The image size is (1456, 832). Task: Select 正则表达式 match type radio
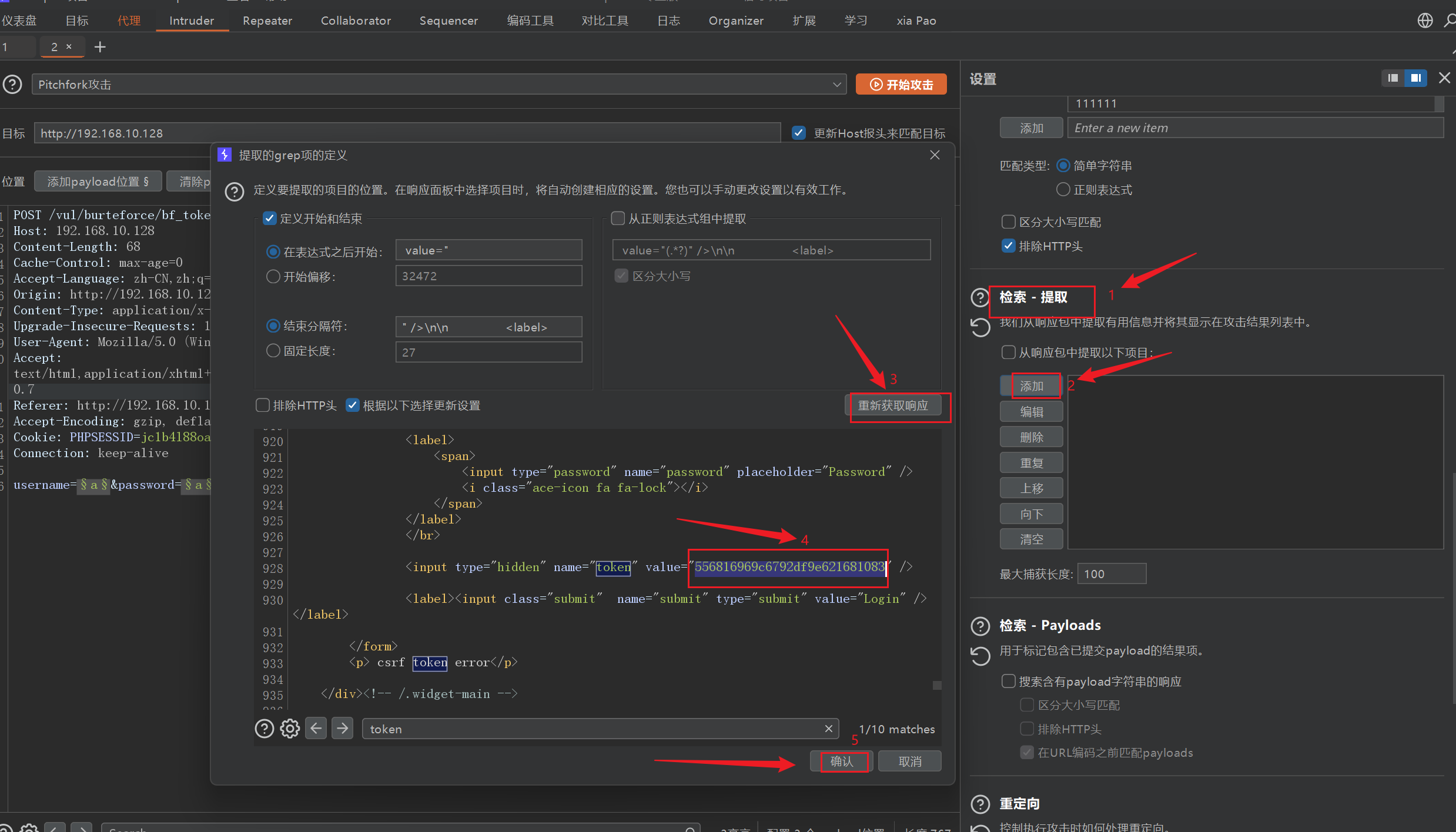click(1063, 190)
